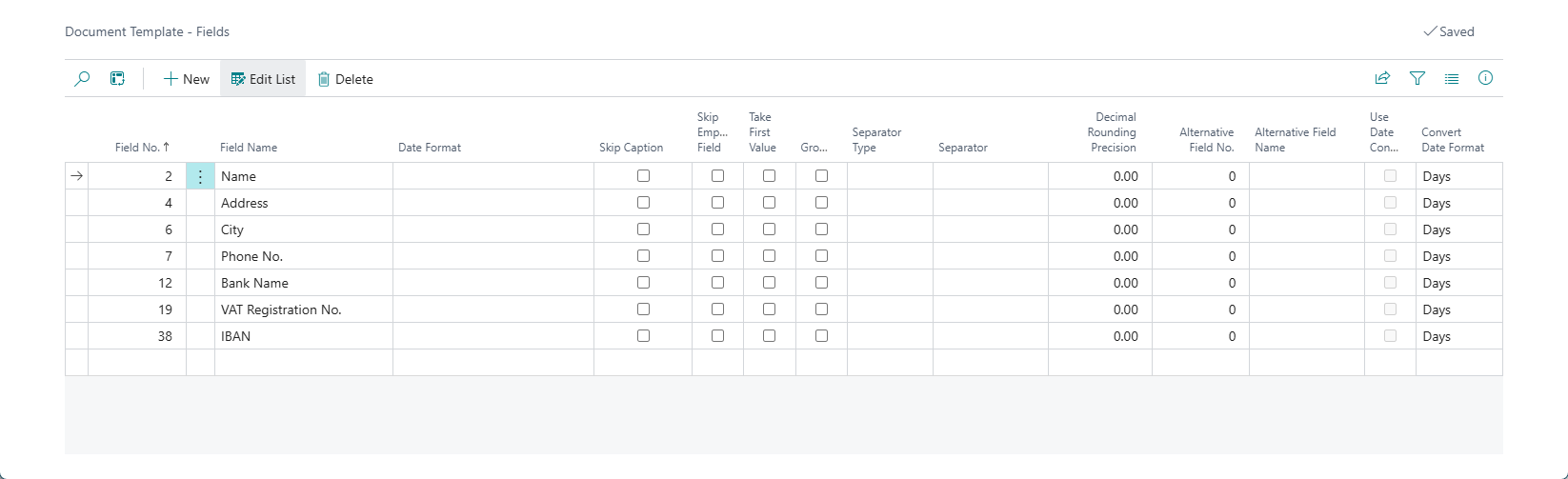
Task: Click the Delete action in toolbar
Action: 345,79
